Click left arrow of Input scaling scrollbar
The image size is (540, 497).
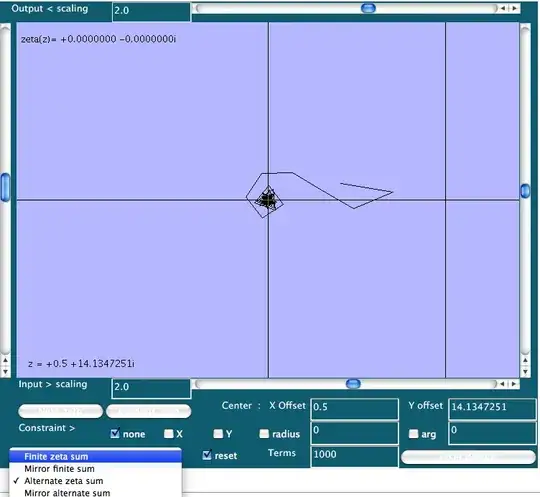pos(503,384)
